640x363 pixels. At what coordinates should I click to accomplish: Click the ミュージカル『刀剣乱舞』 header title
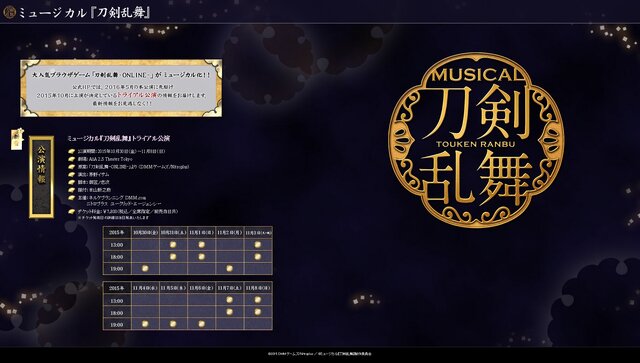85,13
